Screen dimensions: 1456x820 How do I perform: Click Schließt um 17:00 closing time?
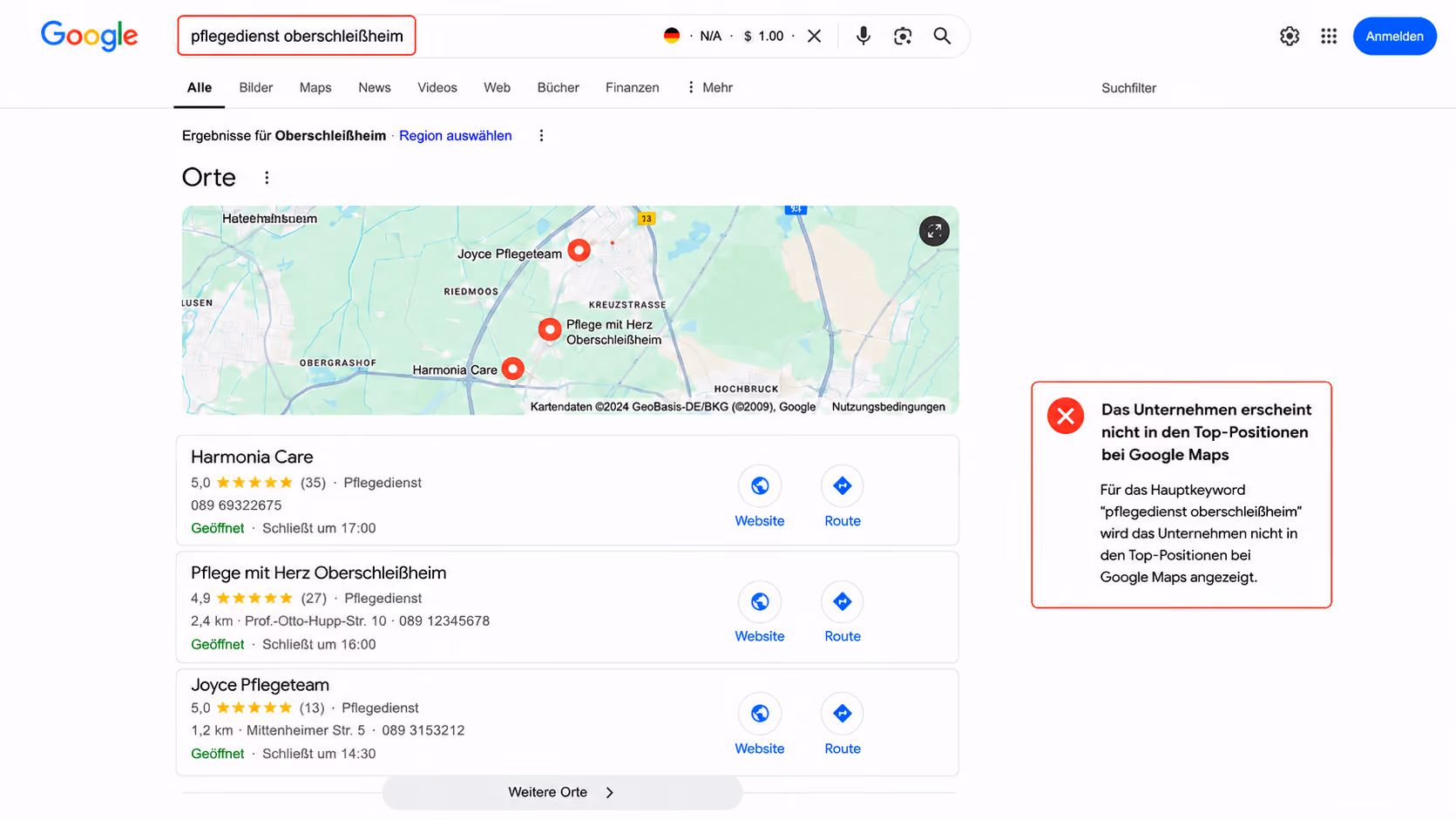click(x=319, y=528)
